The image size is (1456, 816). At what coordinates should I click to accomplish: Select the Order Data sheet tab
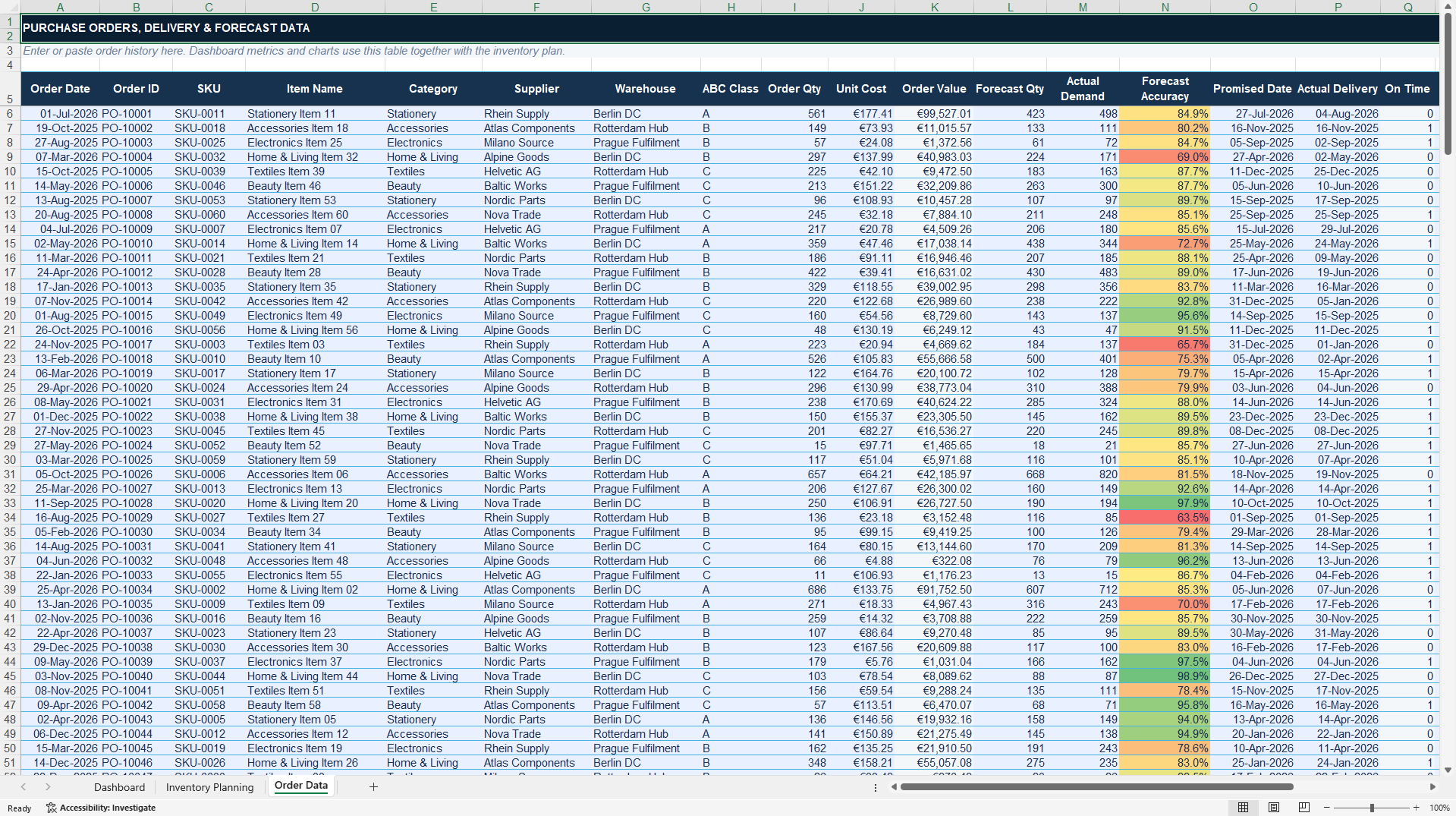[301, 786]
